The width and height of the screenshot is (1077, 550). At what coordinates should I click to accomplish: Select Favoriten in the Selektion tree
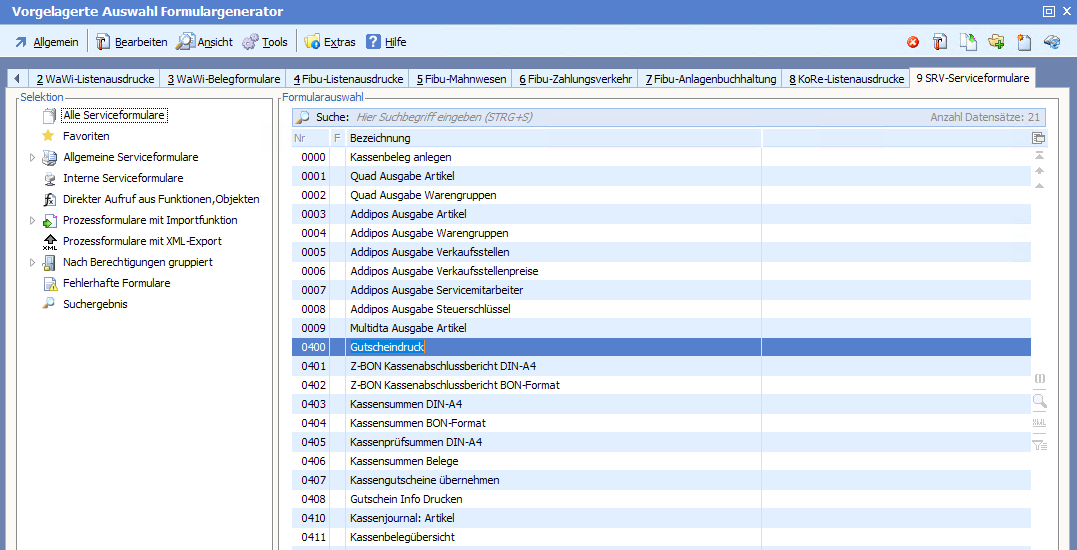pyautogui.click(x=86, y=136)
